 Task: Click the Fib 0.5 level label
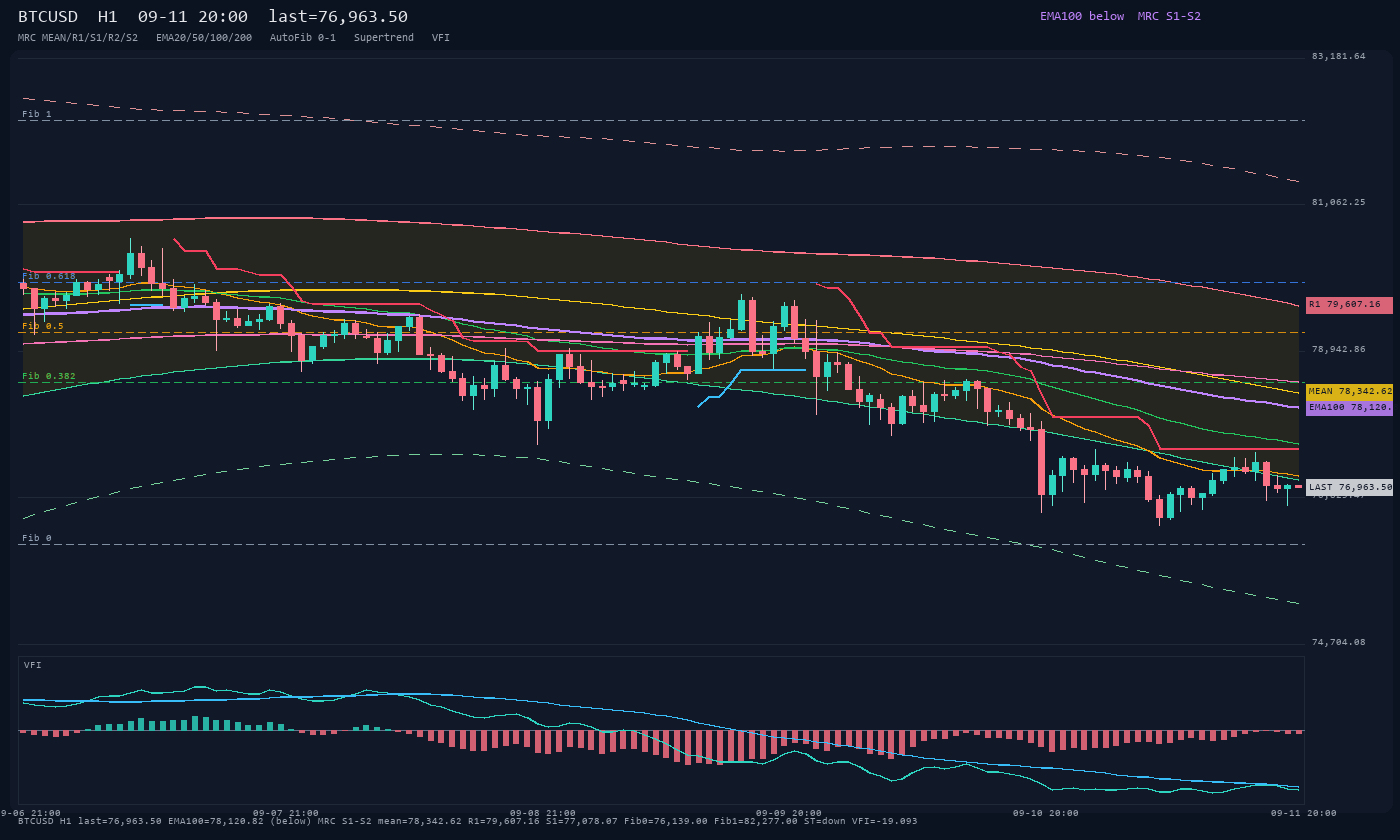tap(43, 326)
